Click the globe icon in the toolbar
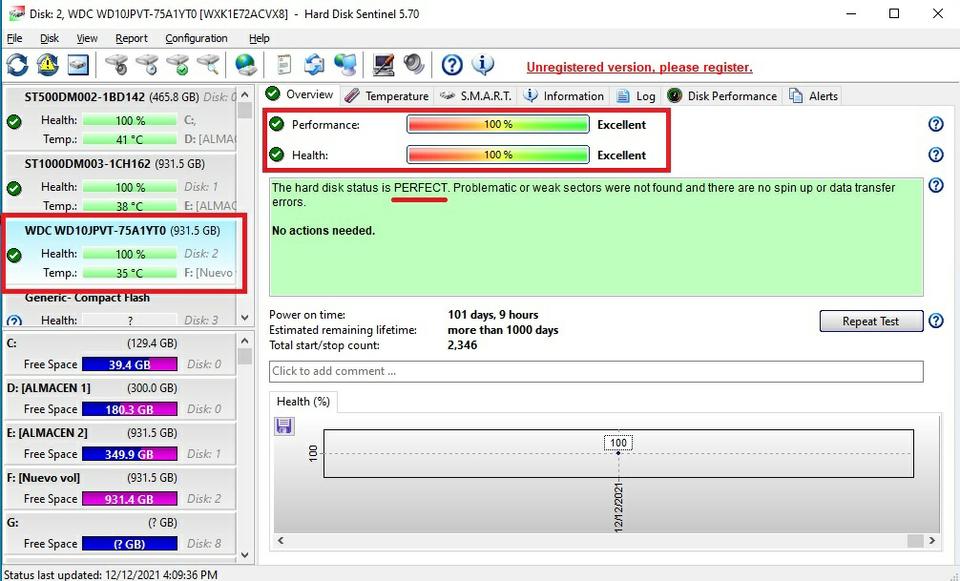Image resolution: width=960 pixels, height=581 pixels. coord(245,66)
